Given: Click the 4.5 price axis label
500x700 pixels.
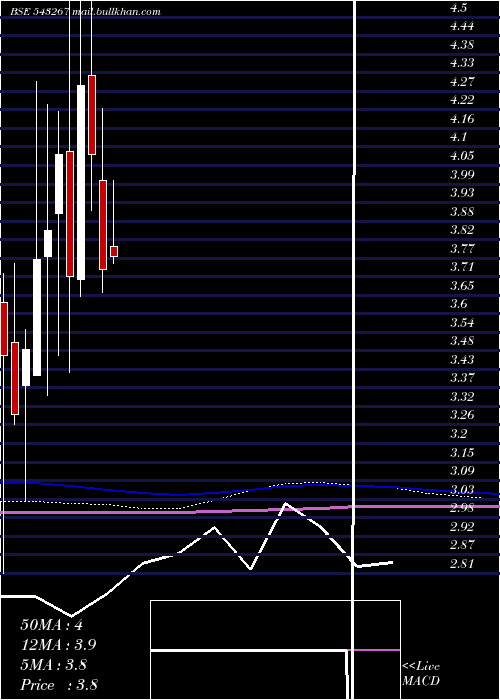Looking at the screenshot, I should 459,8.
